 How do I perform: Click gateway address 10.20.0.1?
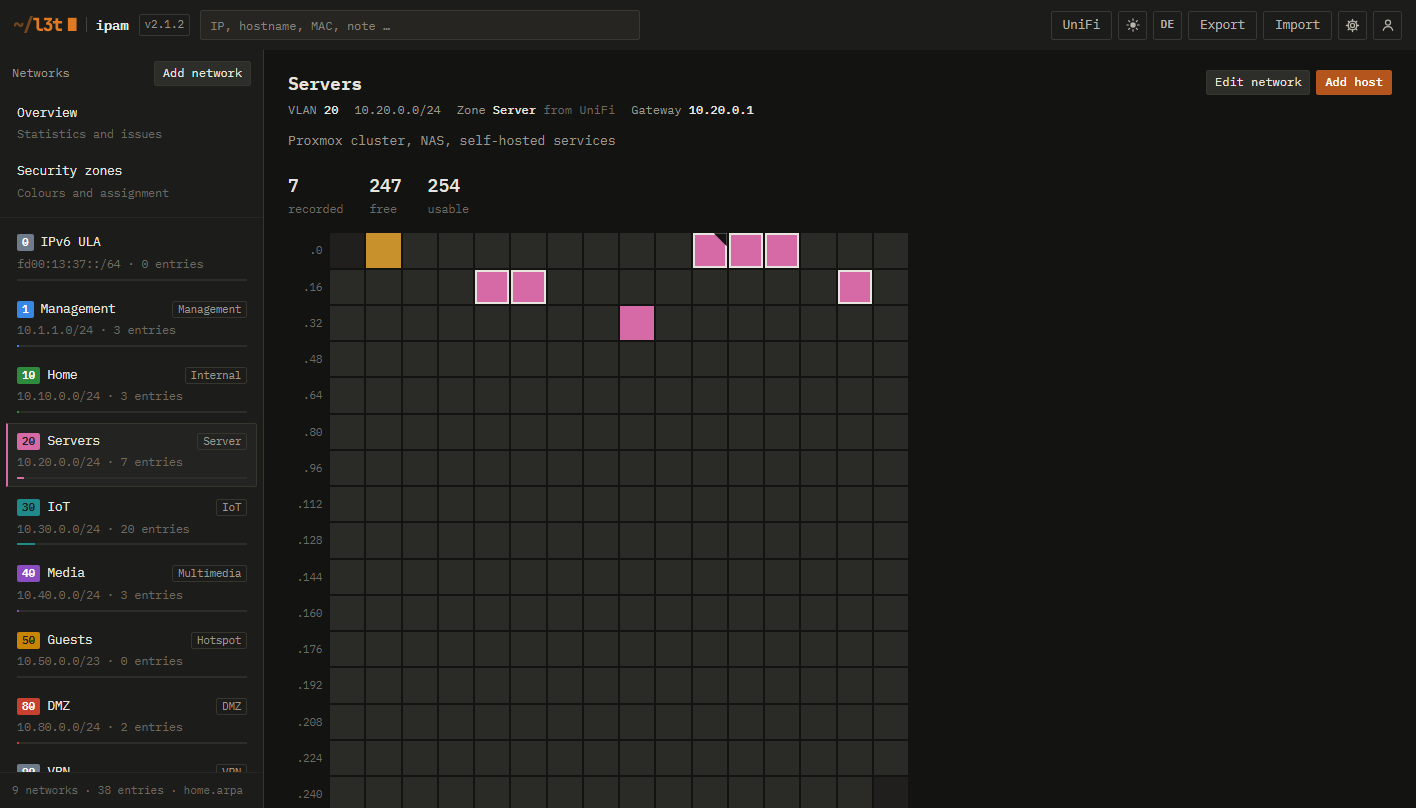click(721, 110)
